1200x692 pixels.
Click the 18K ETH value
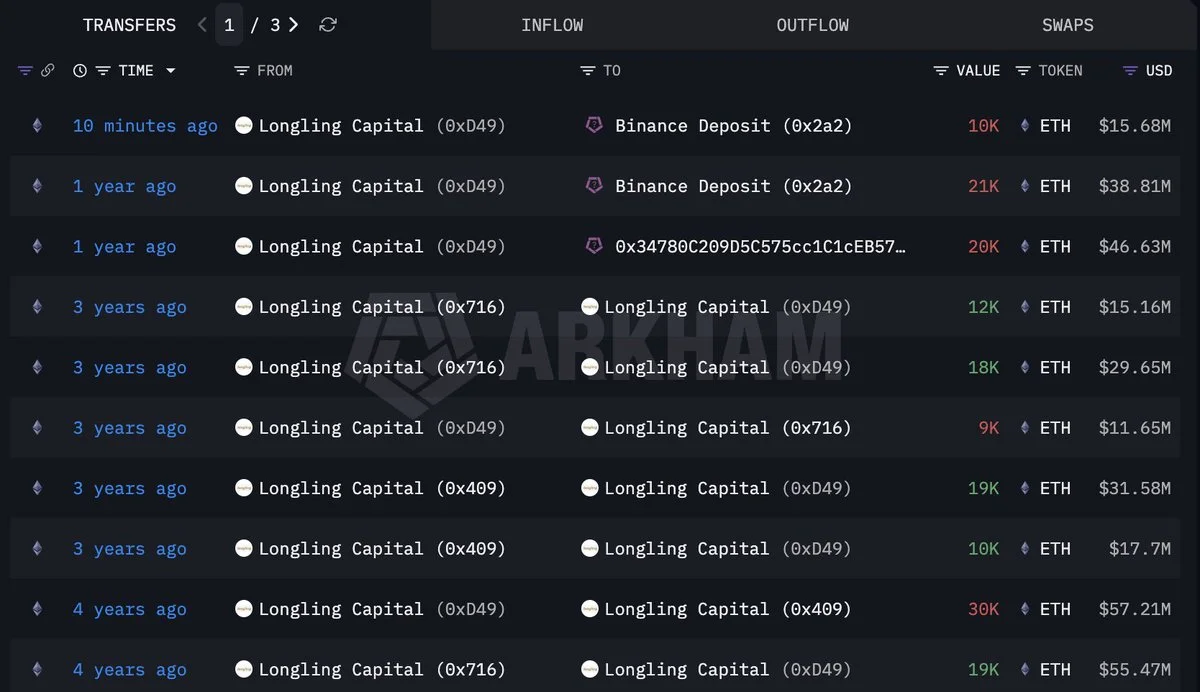tap(983, 368)
